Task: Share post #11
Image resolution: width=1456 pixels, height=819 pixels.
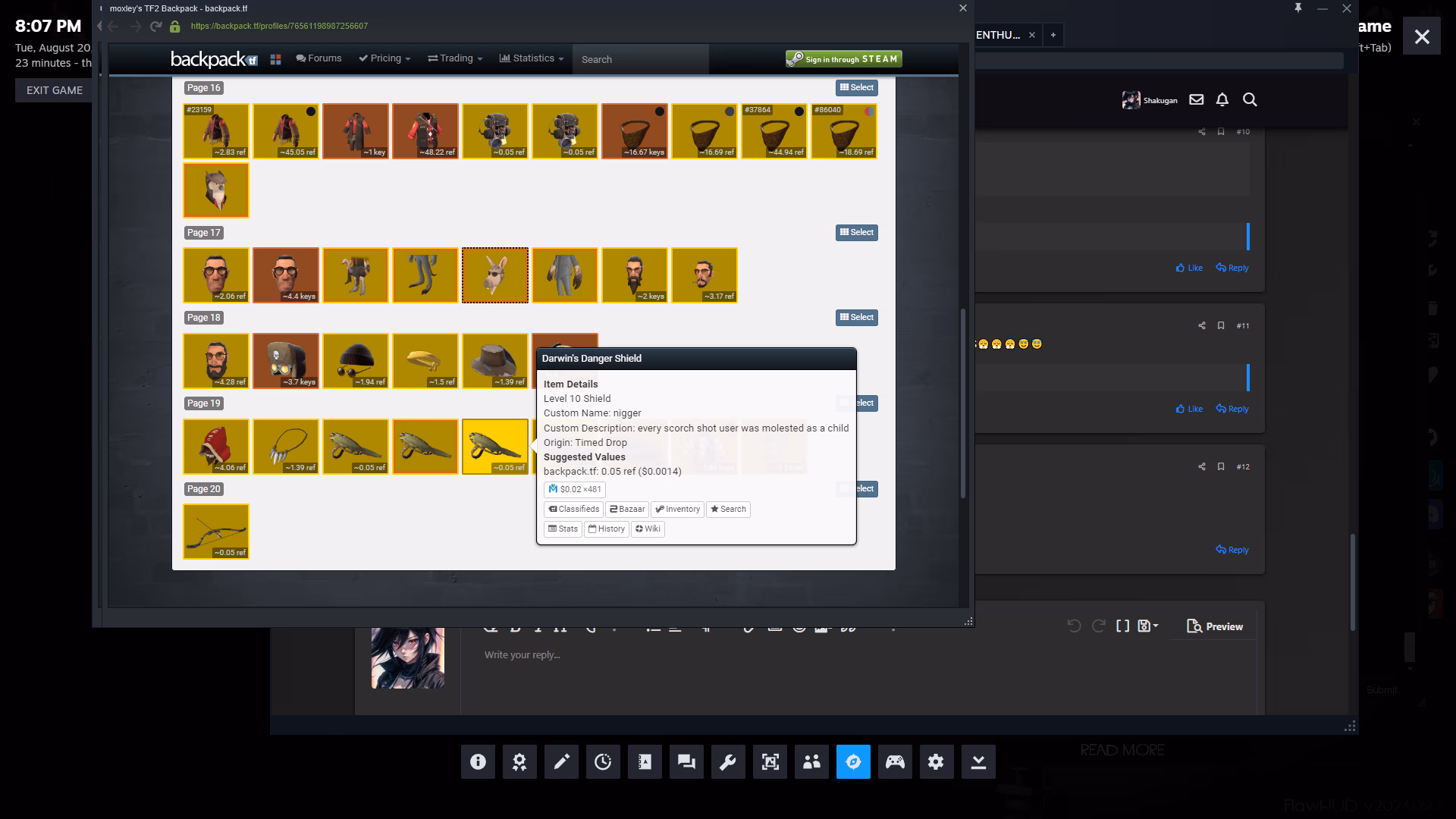Action: [1202, 325]
